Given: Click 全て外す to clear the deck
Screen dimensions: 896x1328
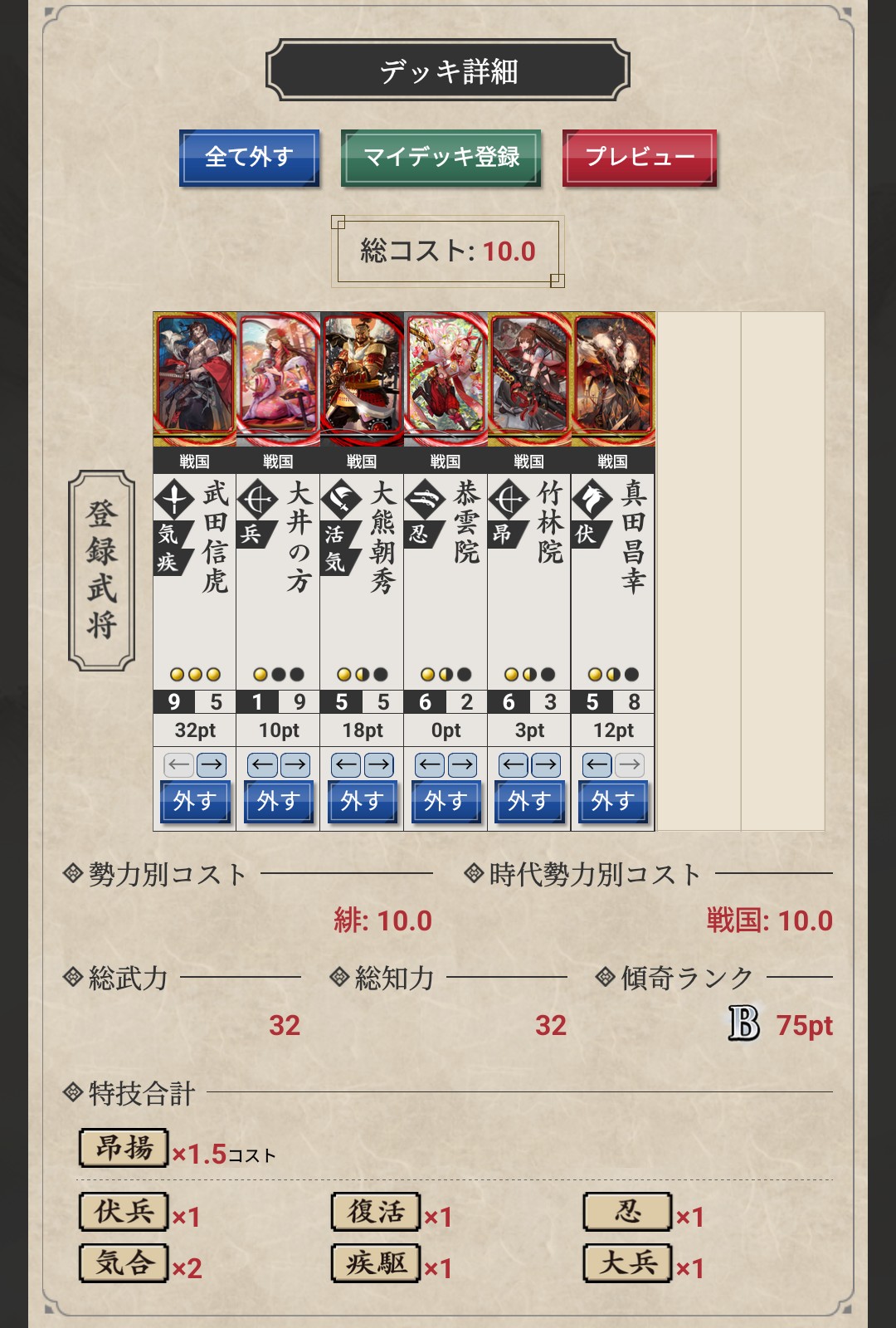Looking at the screenshot, I should pos(249,157).
